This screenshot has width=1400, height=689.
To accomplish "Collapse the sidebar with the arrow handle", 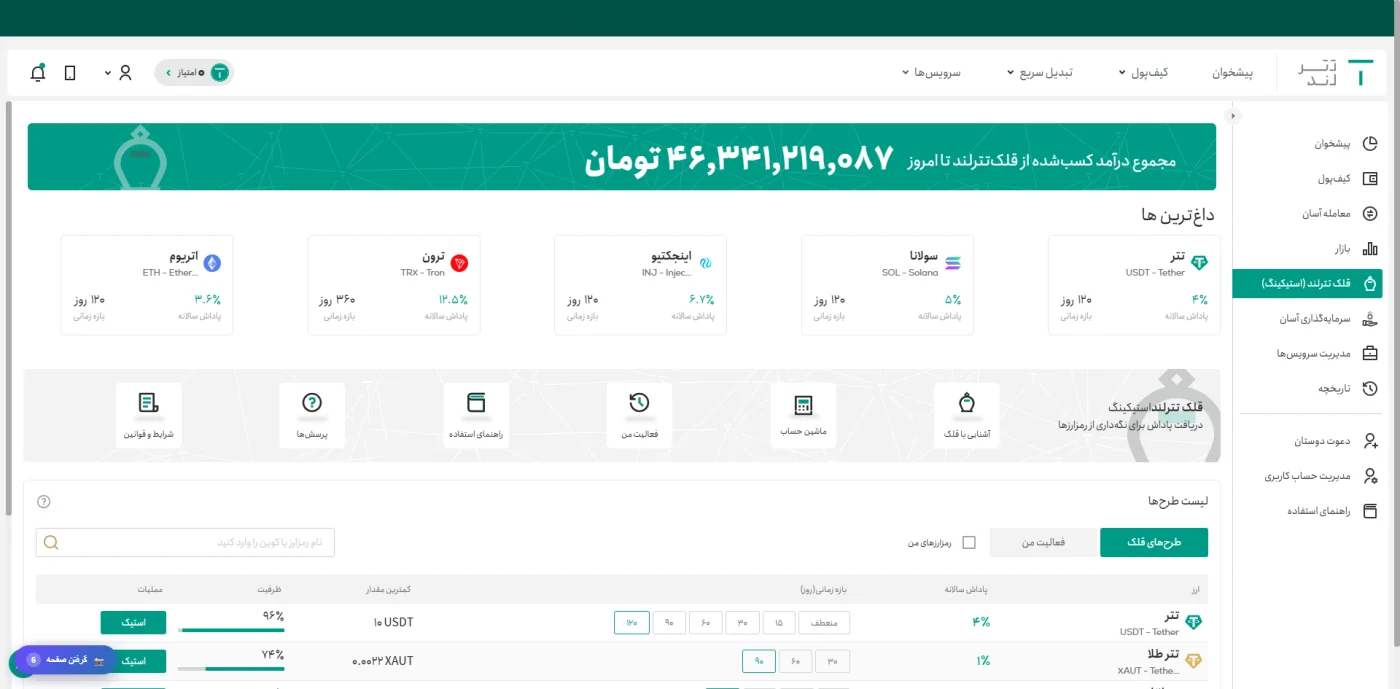I will (x=1233, y=116).
